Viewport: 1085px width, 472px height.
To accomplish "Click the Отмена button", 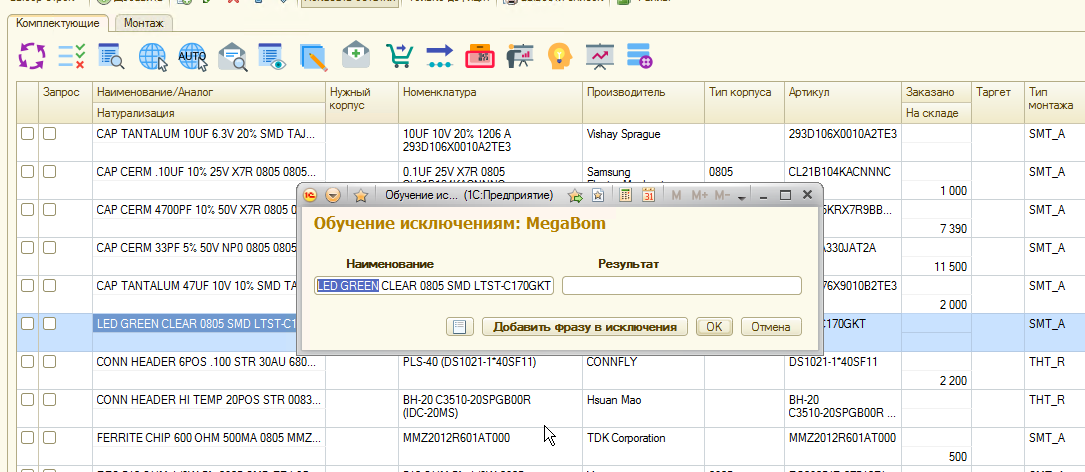I will [770, 327].
